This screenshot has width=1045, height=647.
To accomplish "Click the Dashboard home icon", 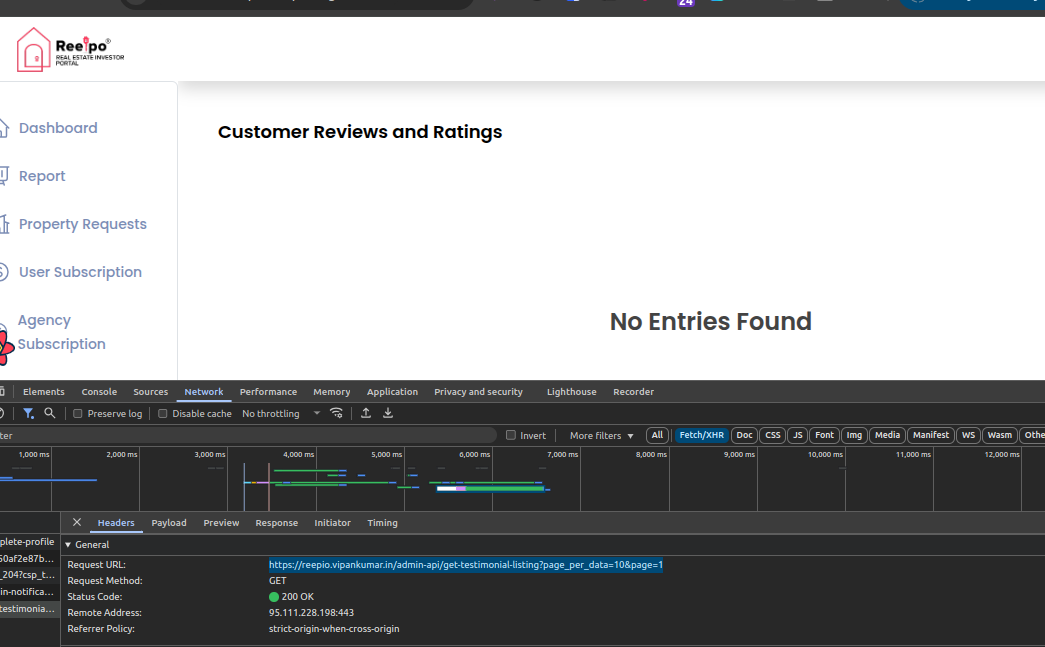I will [x=3, y=128].
